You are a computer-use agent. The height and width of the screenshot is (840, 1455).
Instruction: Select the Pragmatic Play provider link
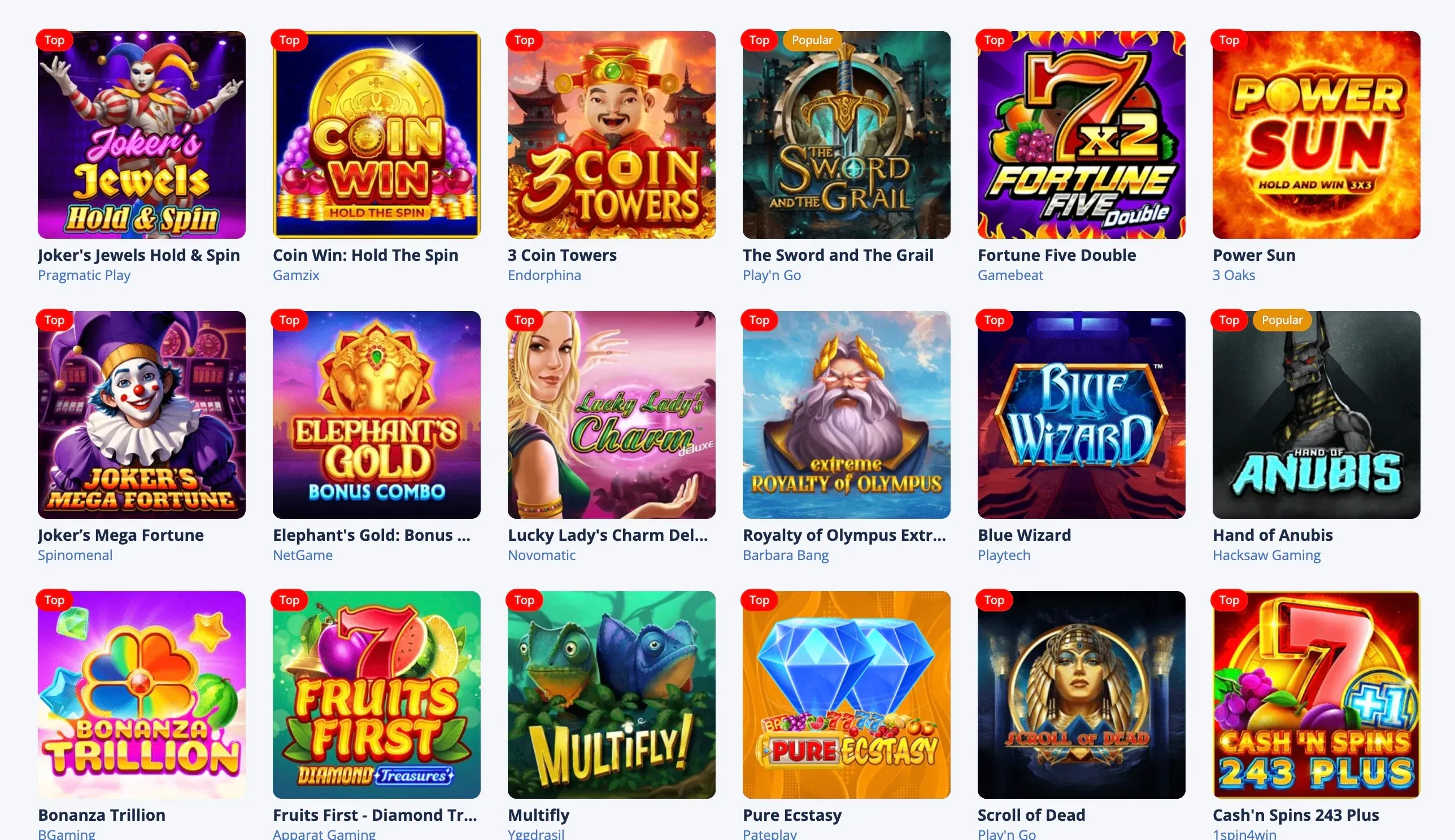84,275
